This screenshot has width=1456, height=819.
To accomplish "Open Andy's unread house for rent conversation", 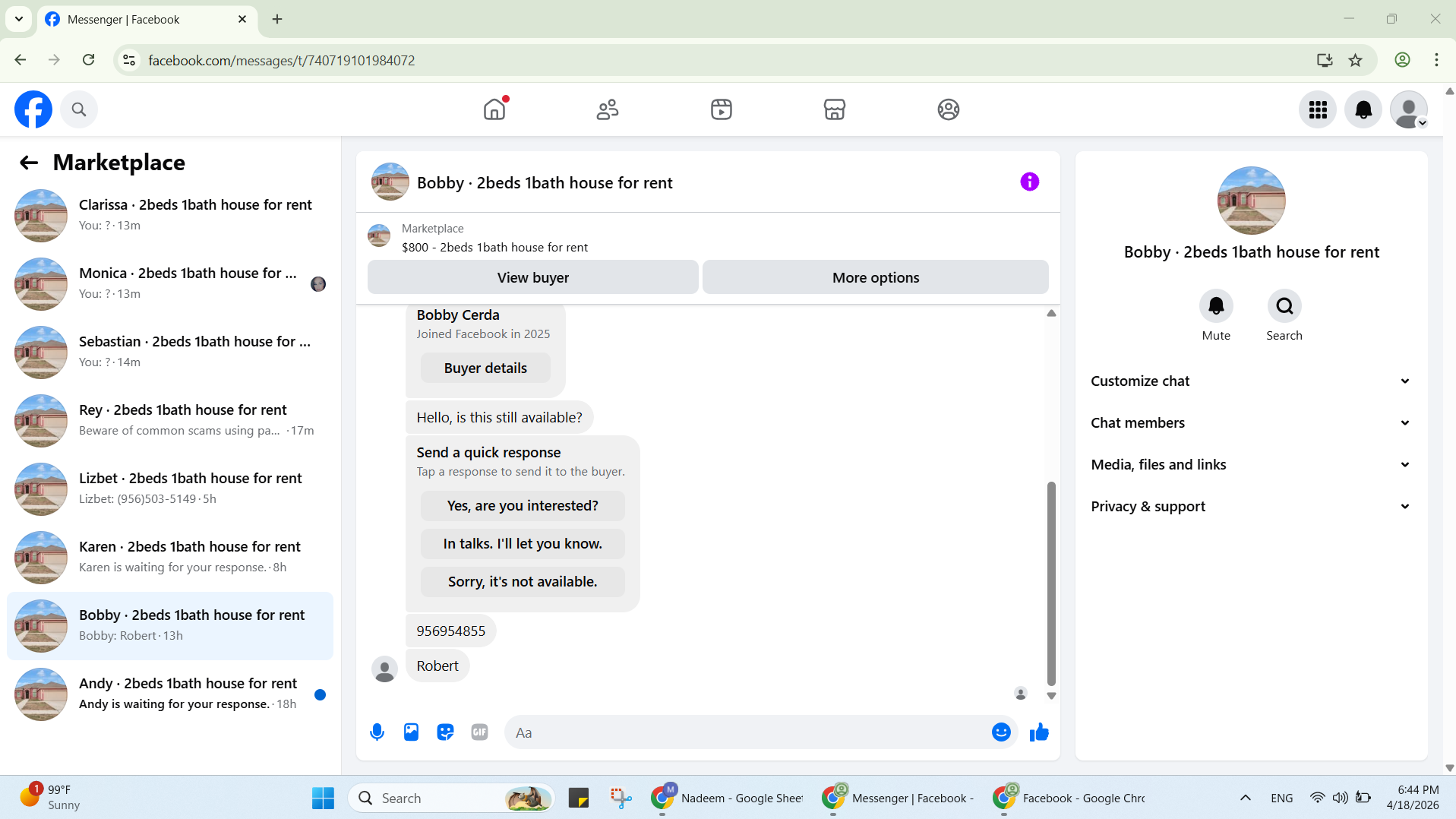I will (170, 694).
